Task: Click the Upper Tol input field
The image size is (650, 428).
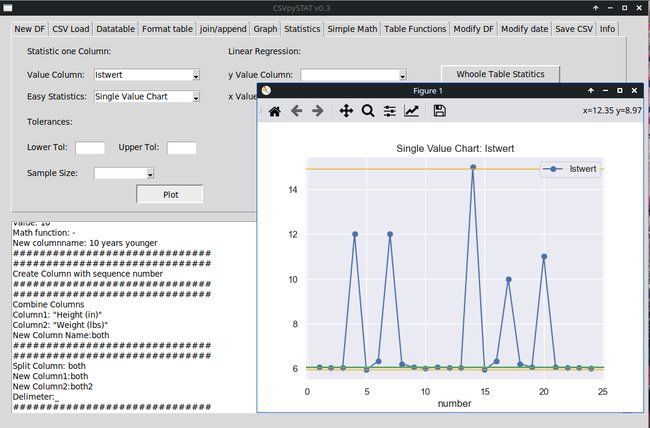Action: click(x=182, y=148)
